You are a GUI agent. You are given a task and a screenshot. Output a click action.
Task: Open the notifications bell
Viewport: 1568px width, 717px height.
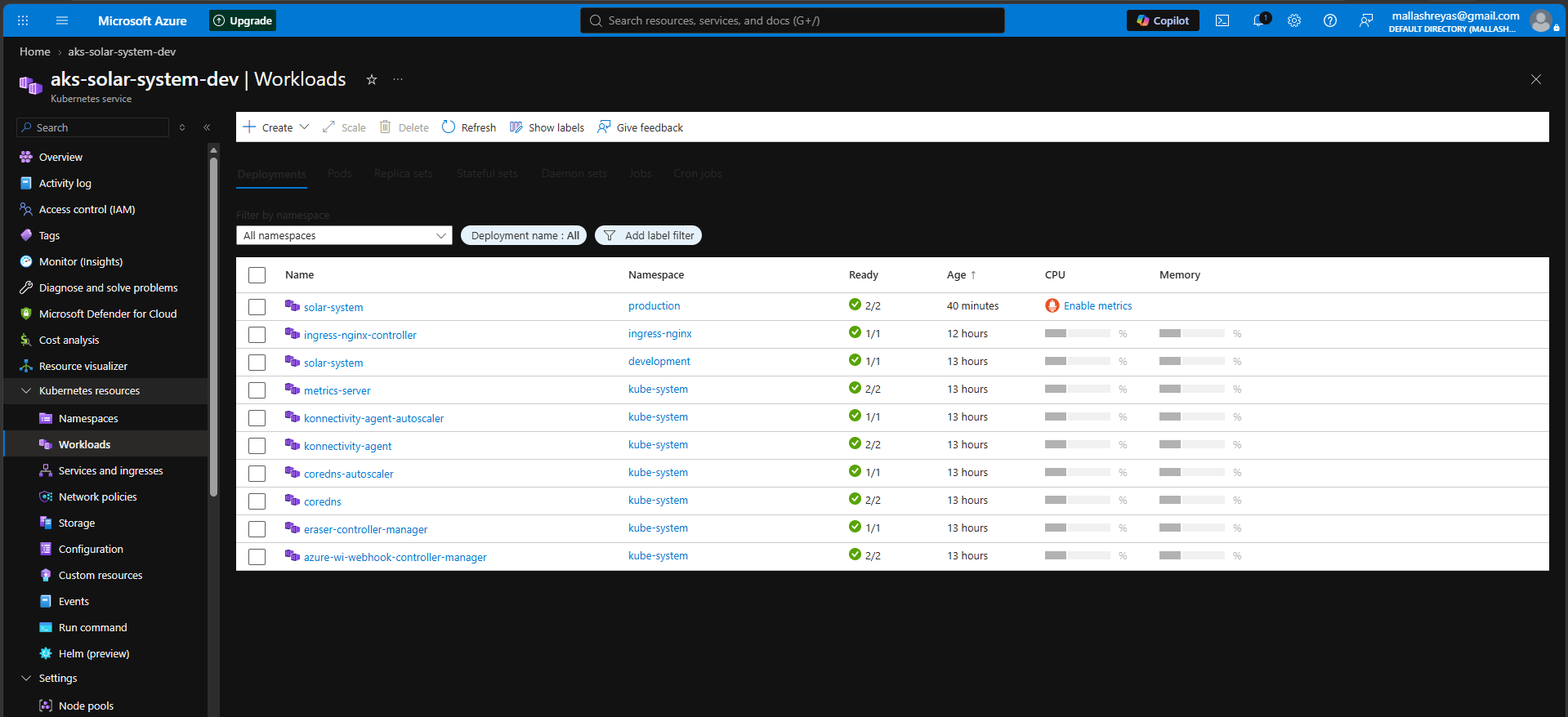1260,20
